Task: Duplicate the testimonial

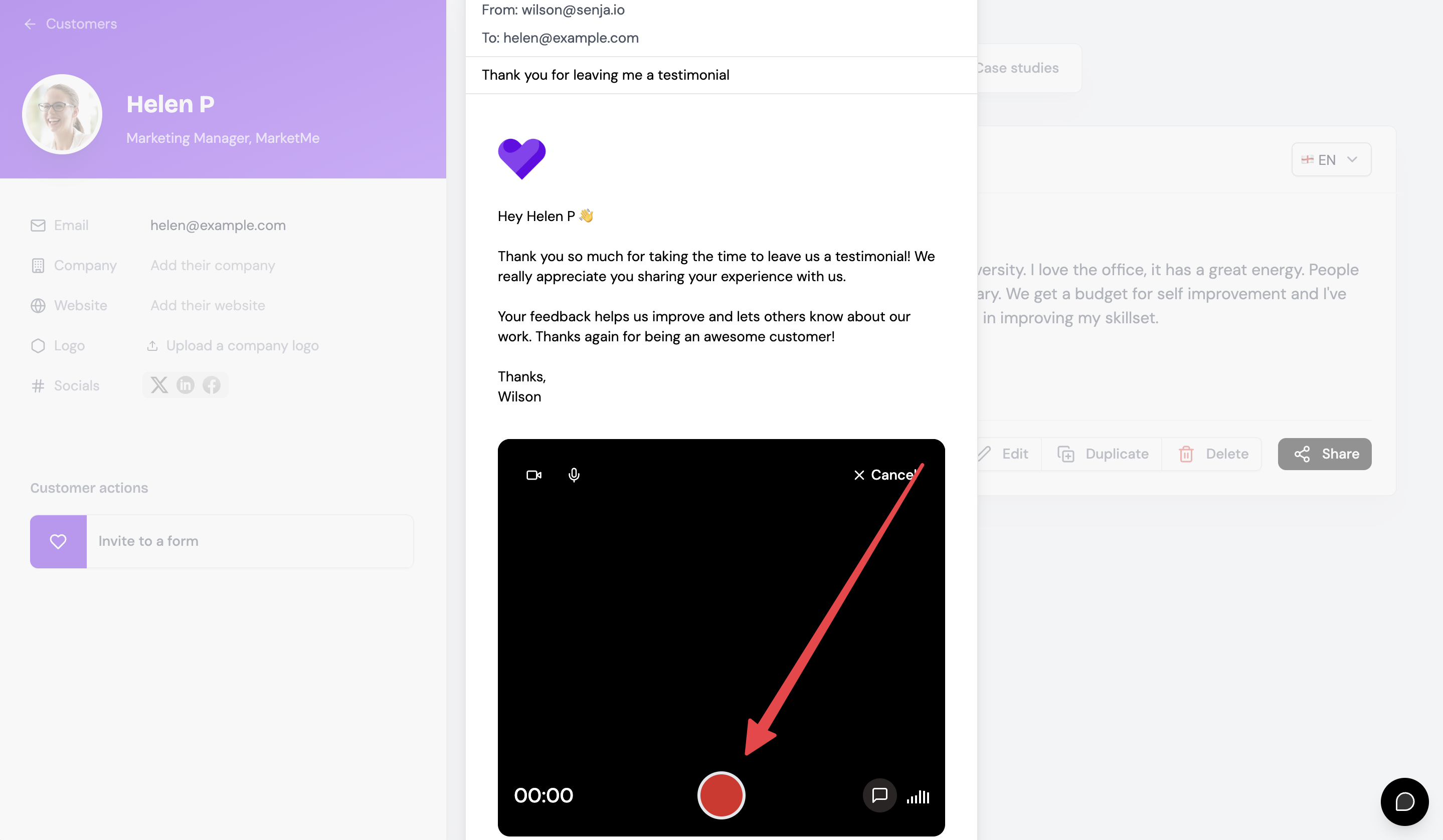Action: pos(1103,454)
